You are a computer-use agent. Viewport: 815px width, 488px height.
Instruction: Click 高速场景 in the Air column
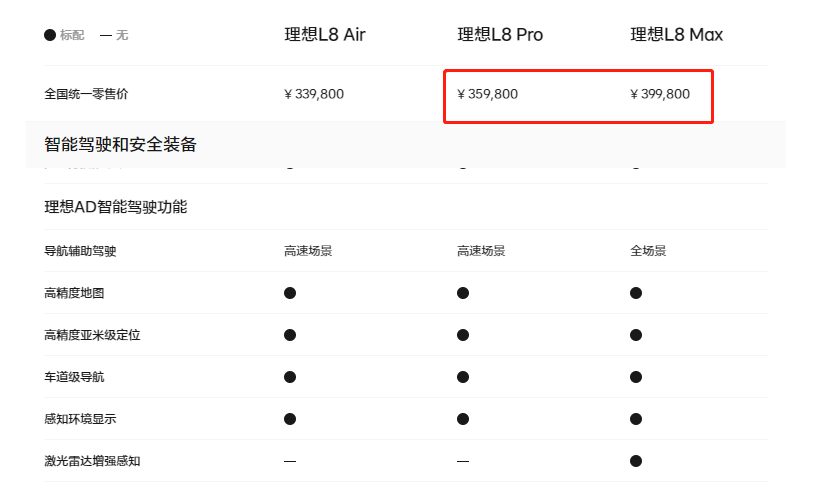tap(308, 251)
